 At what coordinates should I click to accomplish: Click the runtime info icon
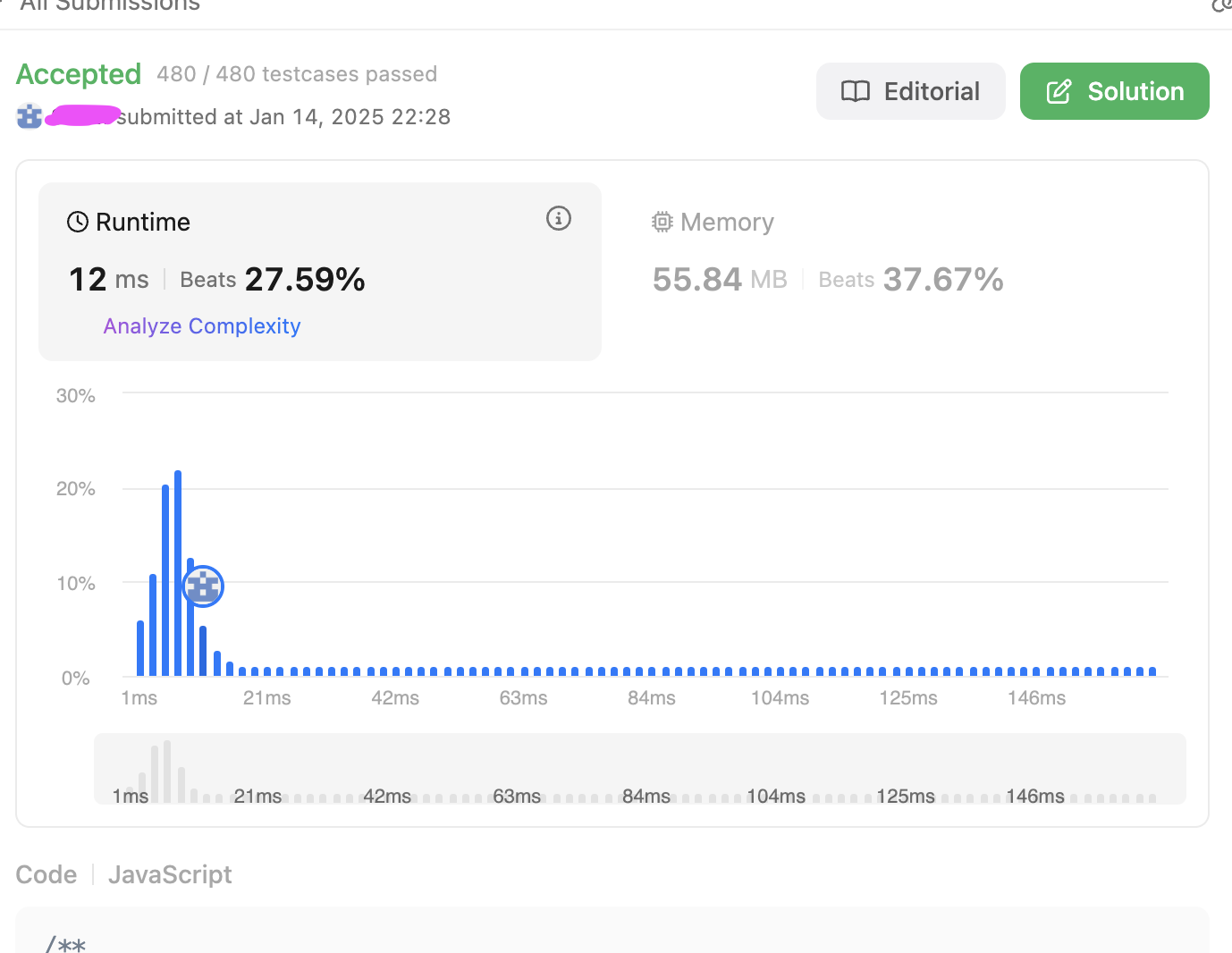pyautogui.click(x=559, y=218)
